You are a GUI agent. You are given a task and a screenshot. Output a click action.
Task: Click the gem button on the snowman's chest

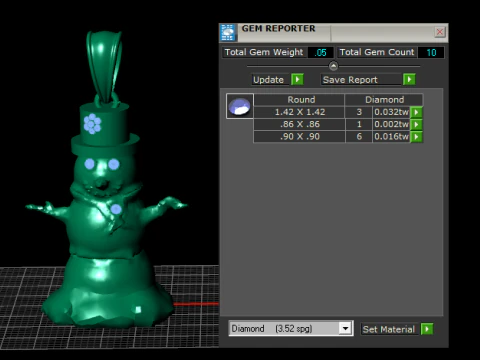pos(116,209)
